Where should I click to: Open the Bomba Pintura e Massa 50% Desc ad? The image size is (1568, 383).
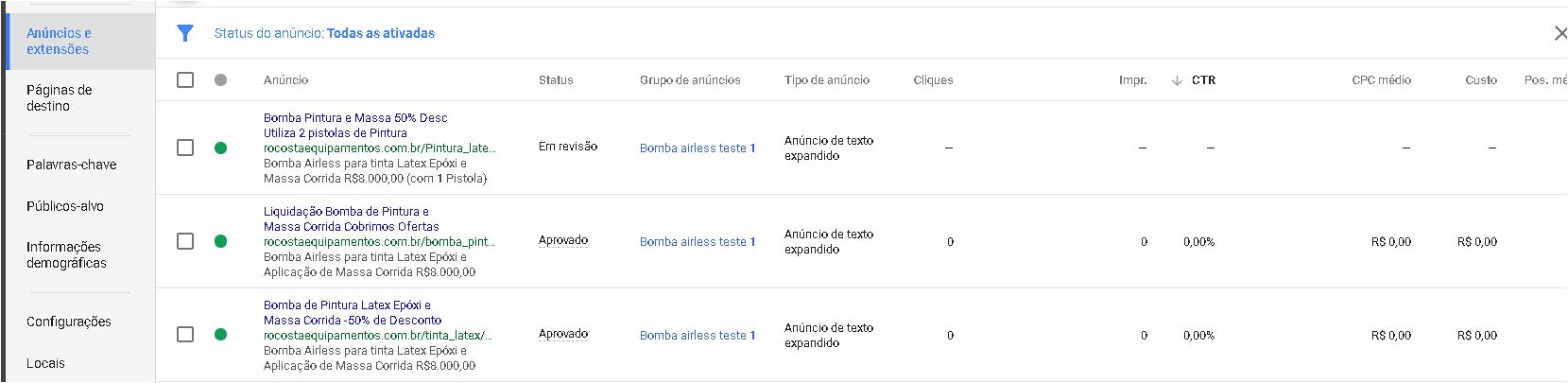coord(355,118)
